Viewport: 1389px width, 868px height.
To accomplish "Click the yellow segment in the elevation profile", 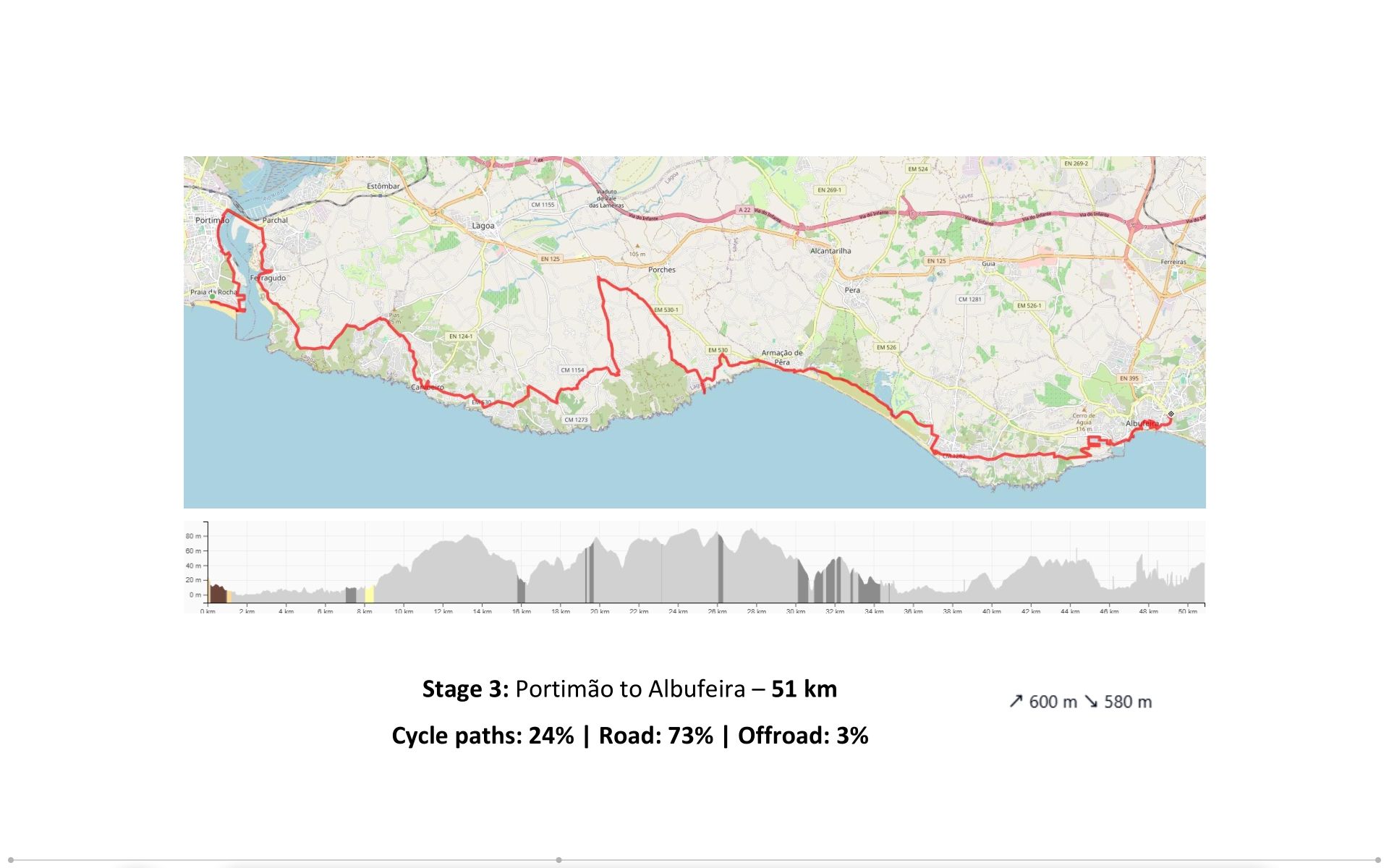I will click(369, 595).
